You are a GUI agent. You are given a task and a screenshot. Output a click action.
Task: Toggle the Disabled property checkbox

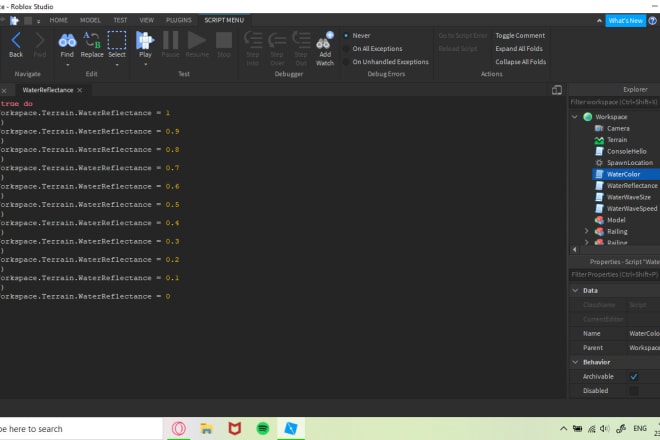point(633,391)
